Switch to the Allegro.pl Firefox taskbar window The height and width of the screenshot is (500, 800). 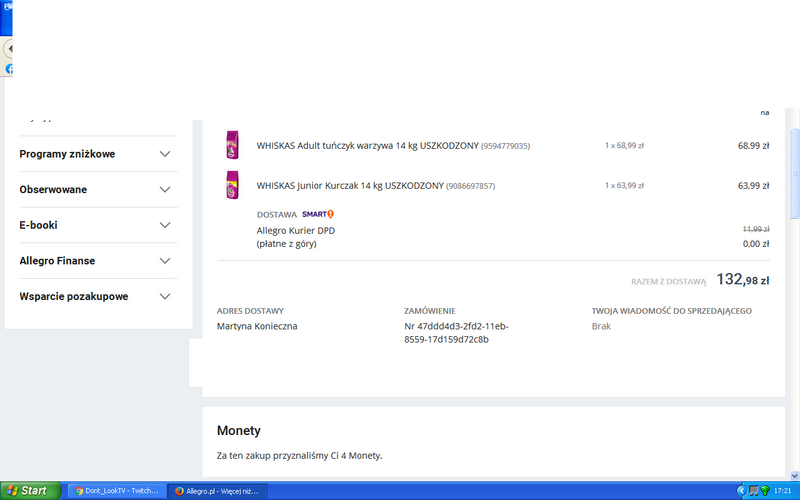[x=218, y=491]
